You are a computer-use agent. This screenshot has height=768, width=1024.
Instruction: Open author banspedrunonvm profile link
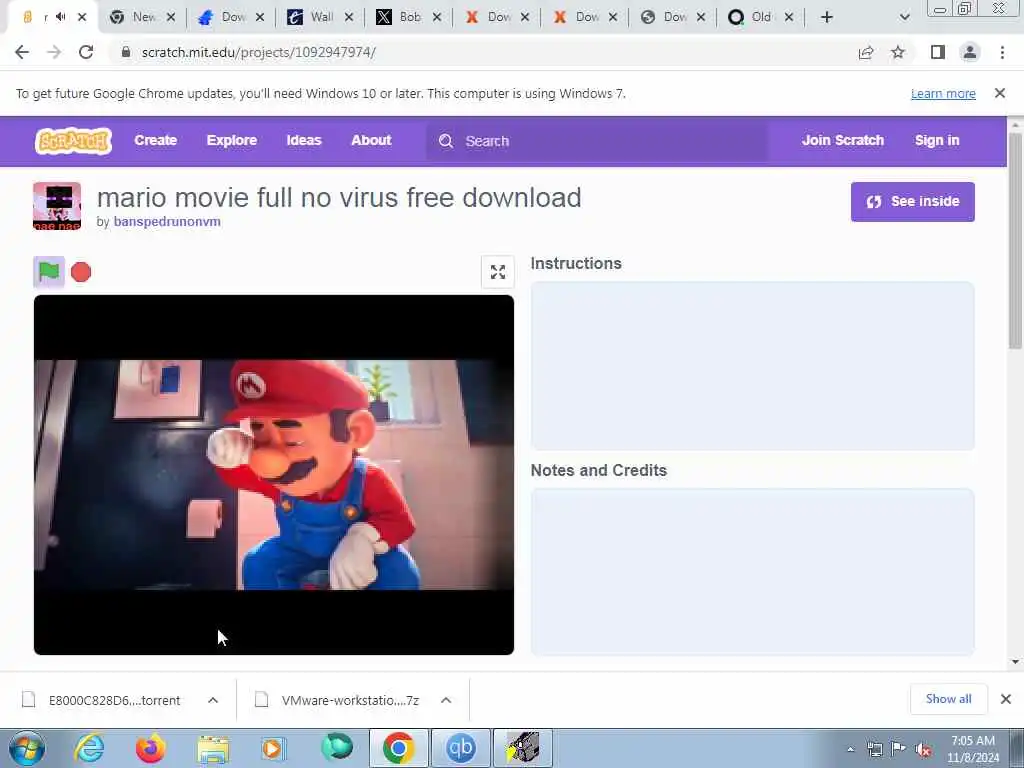(167, 221)
